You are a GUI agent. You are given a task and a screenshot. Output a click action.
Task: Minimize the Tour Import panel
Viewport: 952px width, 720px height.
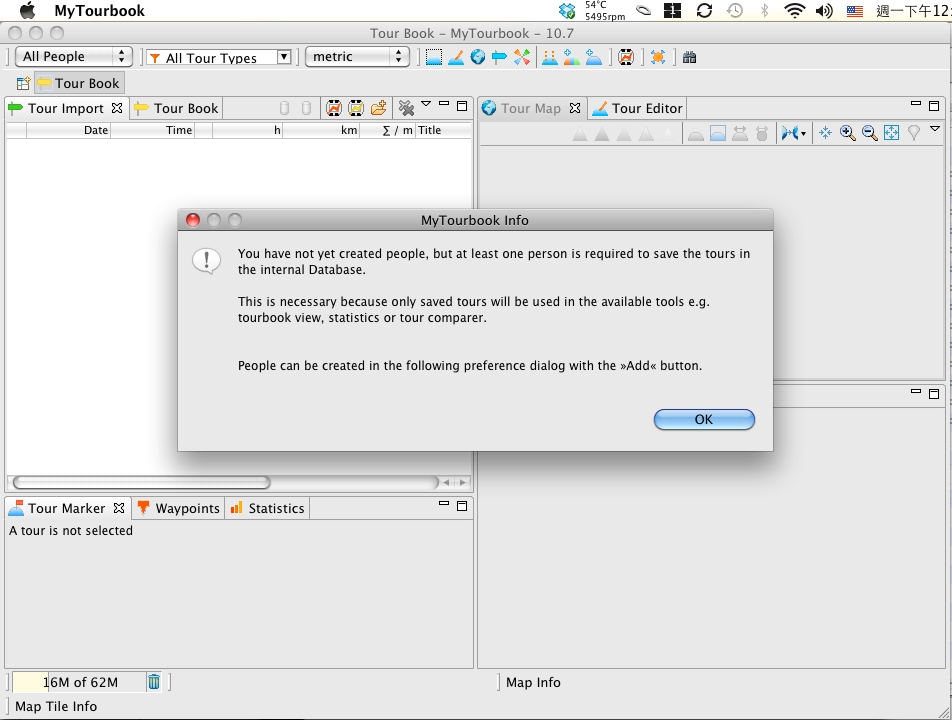point(444,104)
